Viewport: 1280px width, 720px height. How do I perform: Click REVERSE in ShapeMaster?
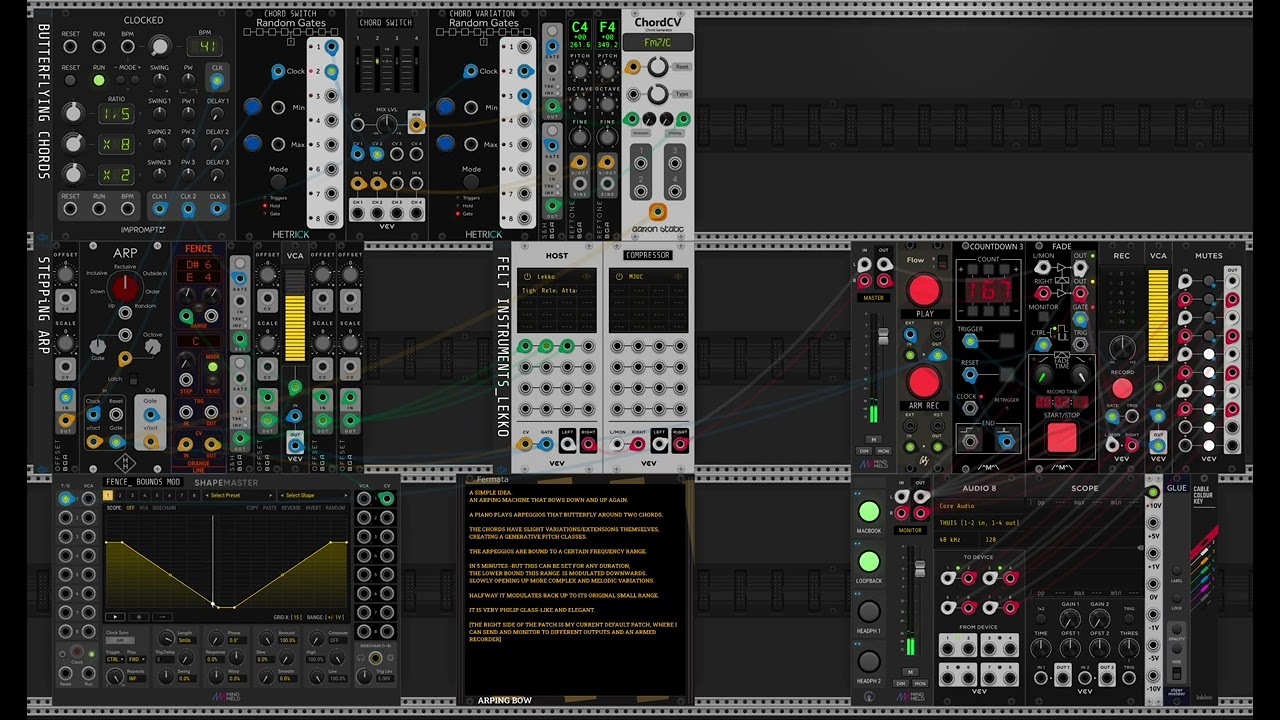pyautogui.click(x=291, y=508)
